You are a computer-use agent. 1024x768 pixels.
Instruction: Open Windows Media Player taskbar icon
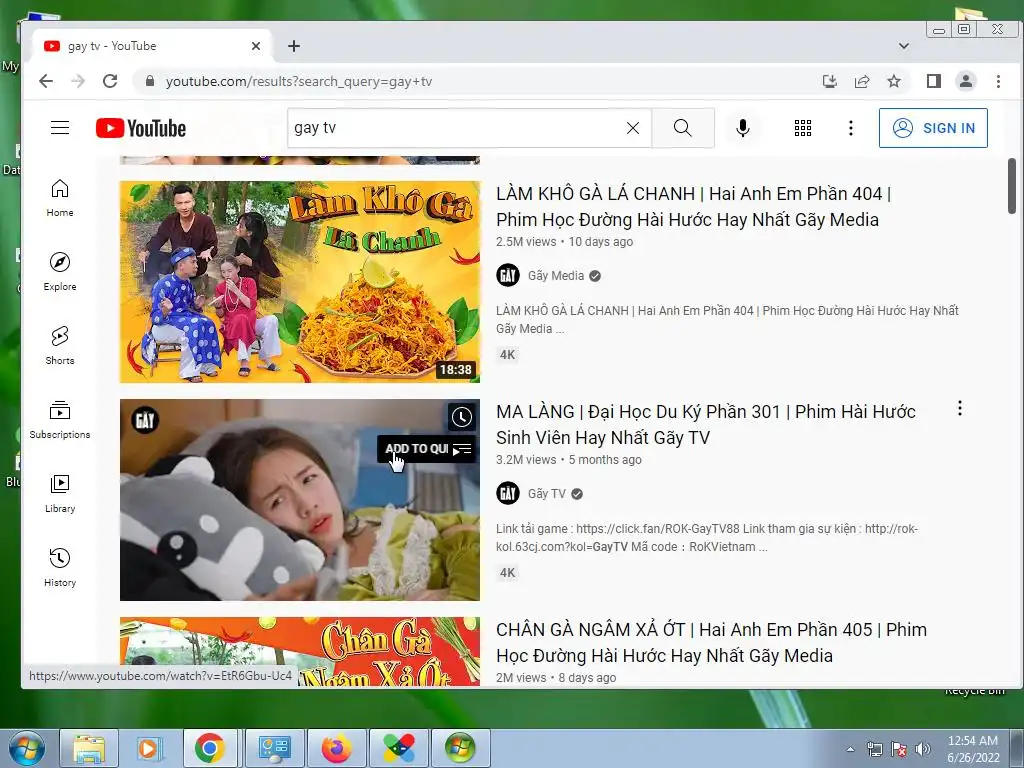[x=150, y=748]
